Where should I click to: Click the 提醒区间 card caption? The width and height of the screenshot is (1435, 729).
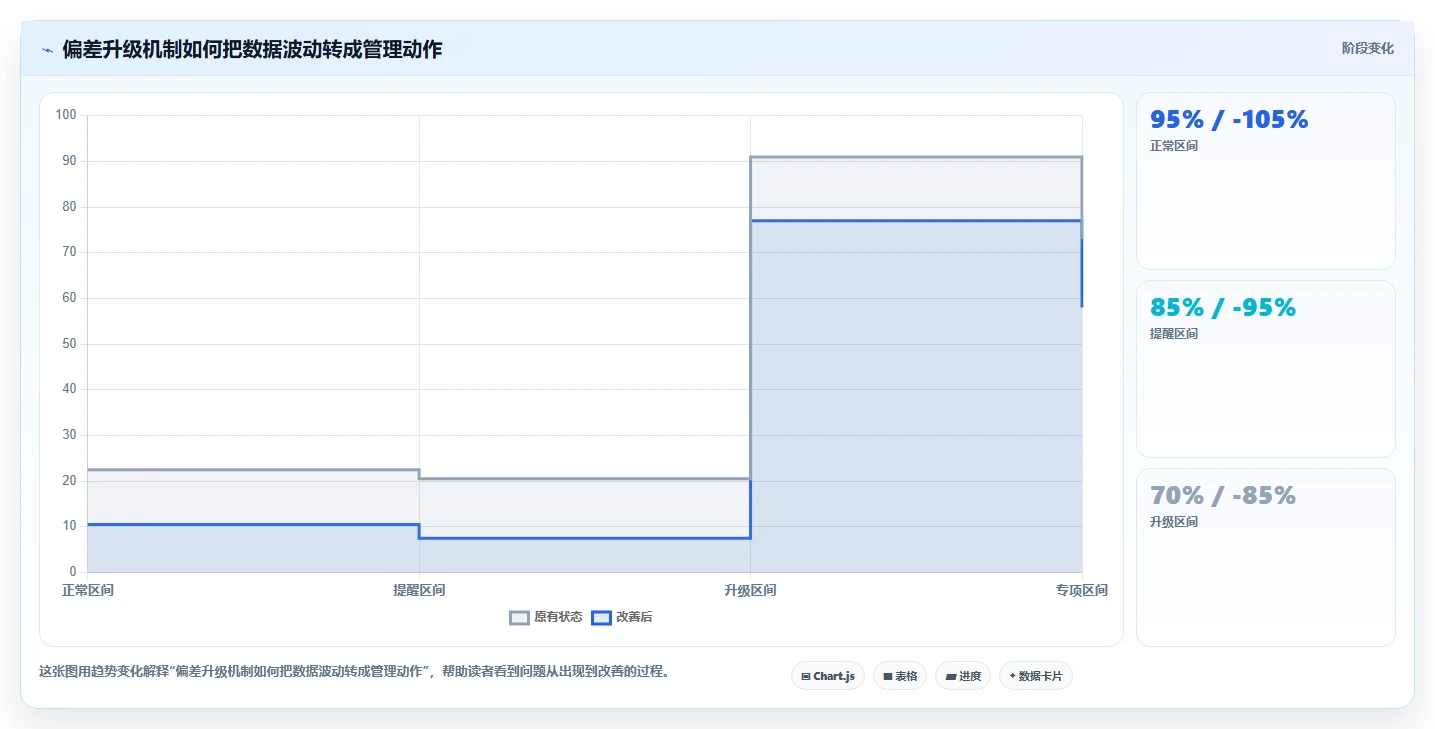pyautogui.click(x=1174, y=334)
